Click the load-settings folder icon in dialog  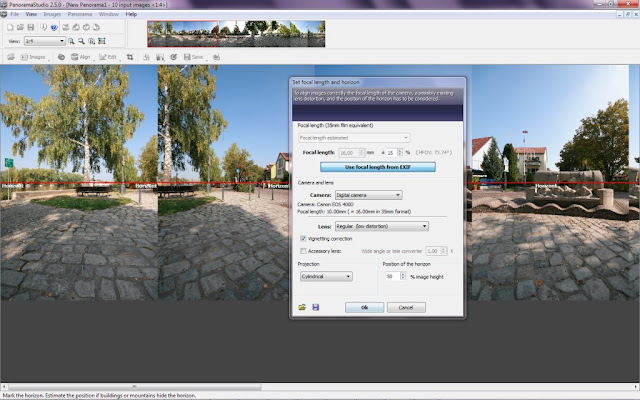click(x=302, y=307)
